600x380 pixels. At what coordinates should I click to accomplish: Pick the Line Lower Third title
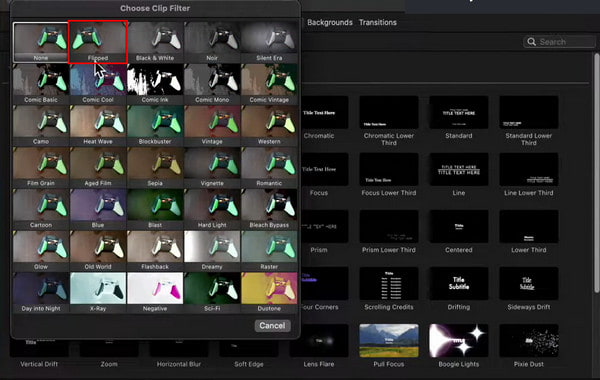coord(528,175)
